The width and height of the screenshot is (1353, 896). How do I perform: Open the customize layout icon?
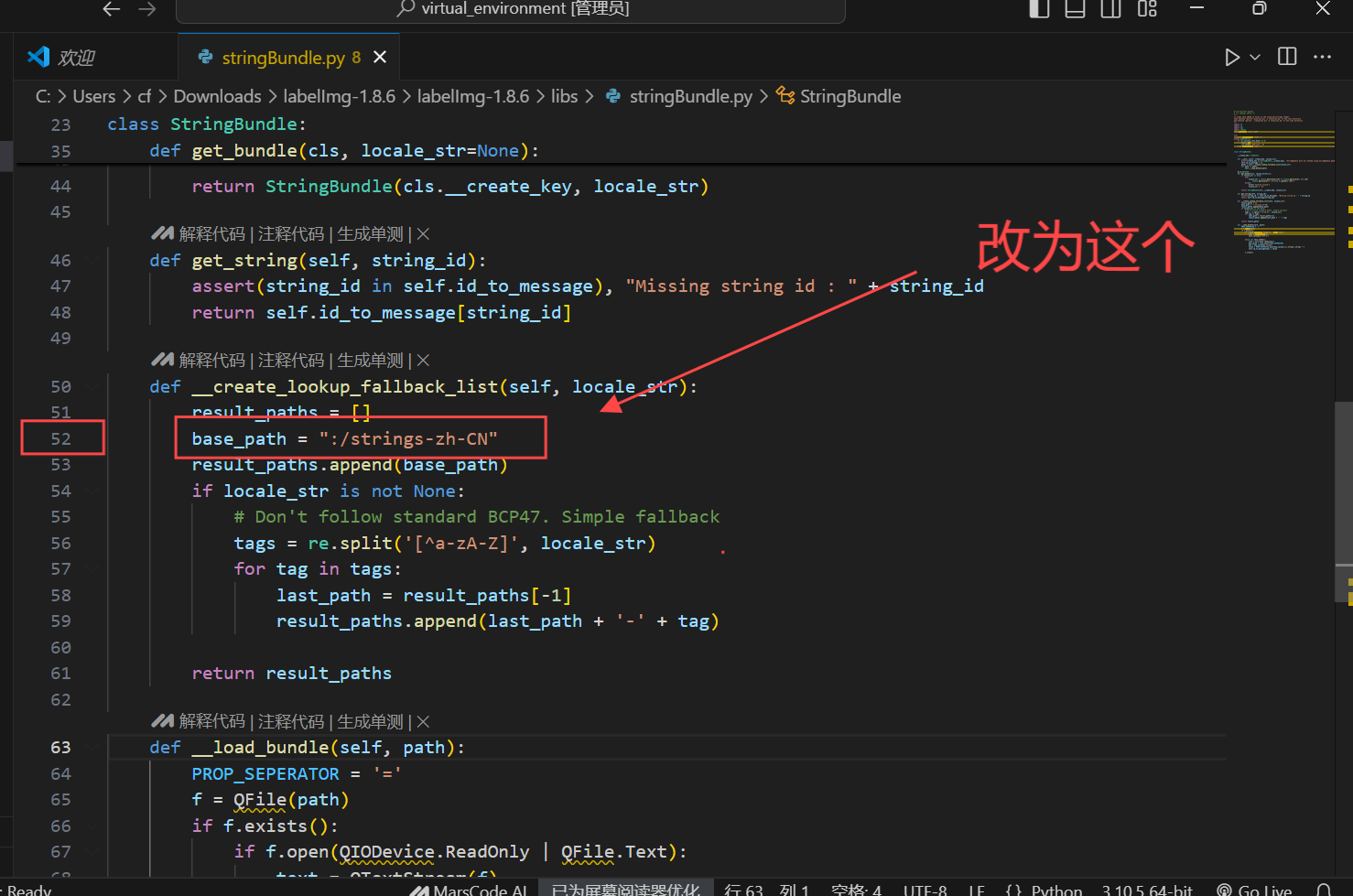(1147, 9)
